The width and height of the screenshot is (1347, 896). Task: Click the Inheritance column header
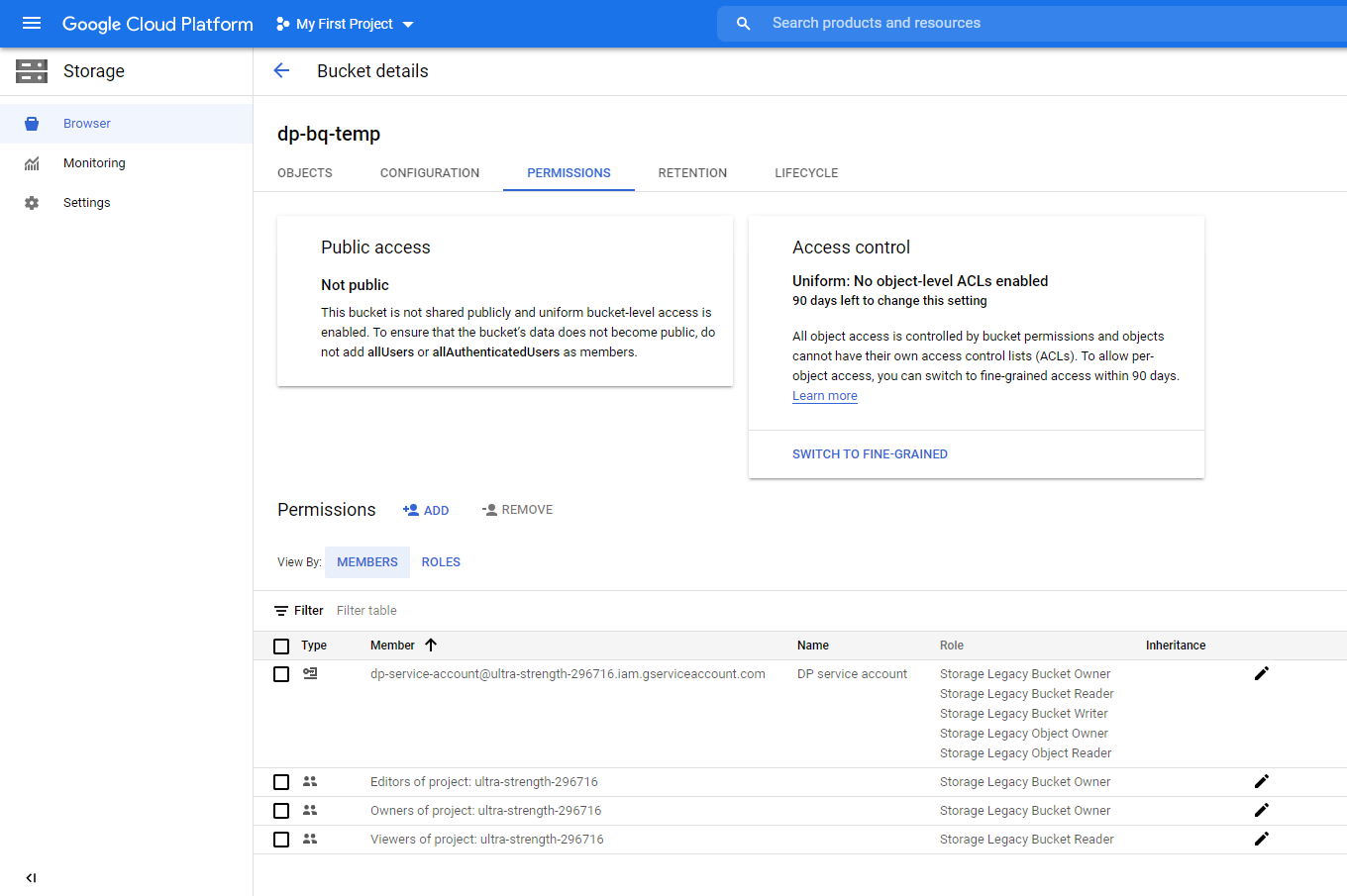click(1176, 646)
